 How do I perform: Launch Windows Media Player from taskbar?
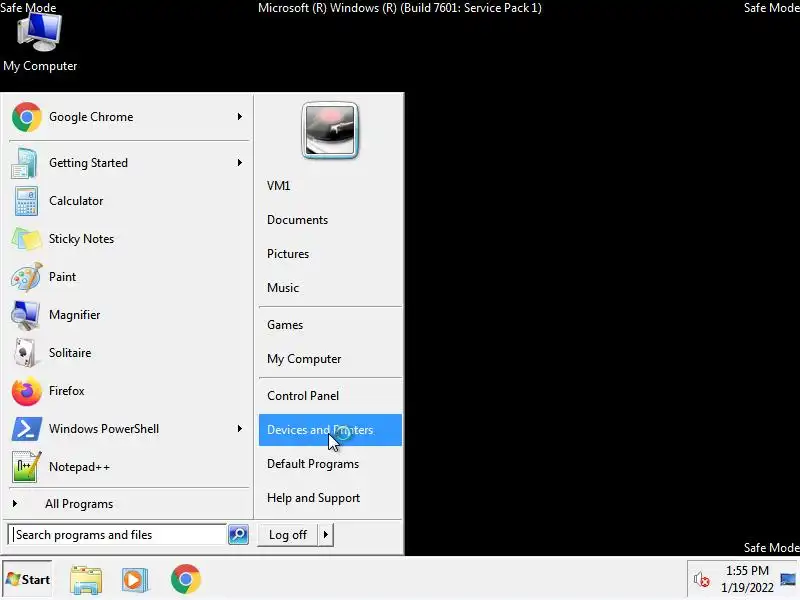coord(135,580)
